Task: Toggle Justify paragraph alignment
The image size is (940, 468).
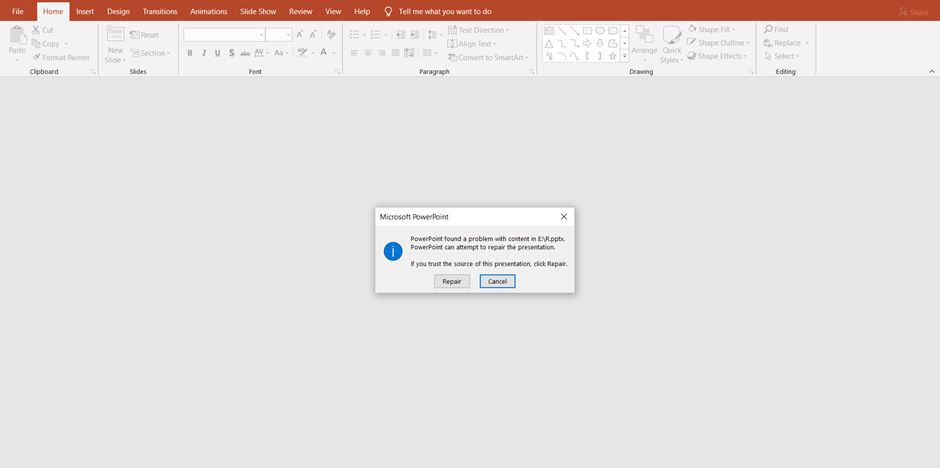Action: pos(396,53)
